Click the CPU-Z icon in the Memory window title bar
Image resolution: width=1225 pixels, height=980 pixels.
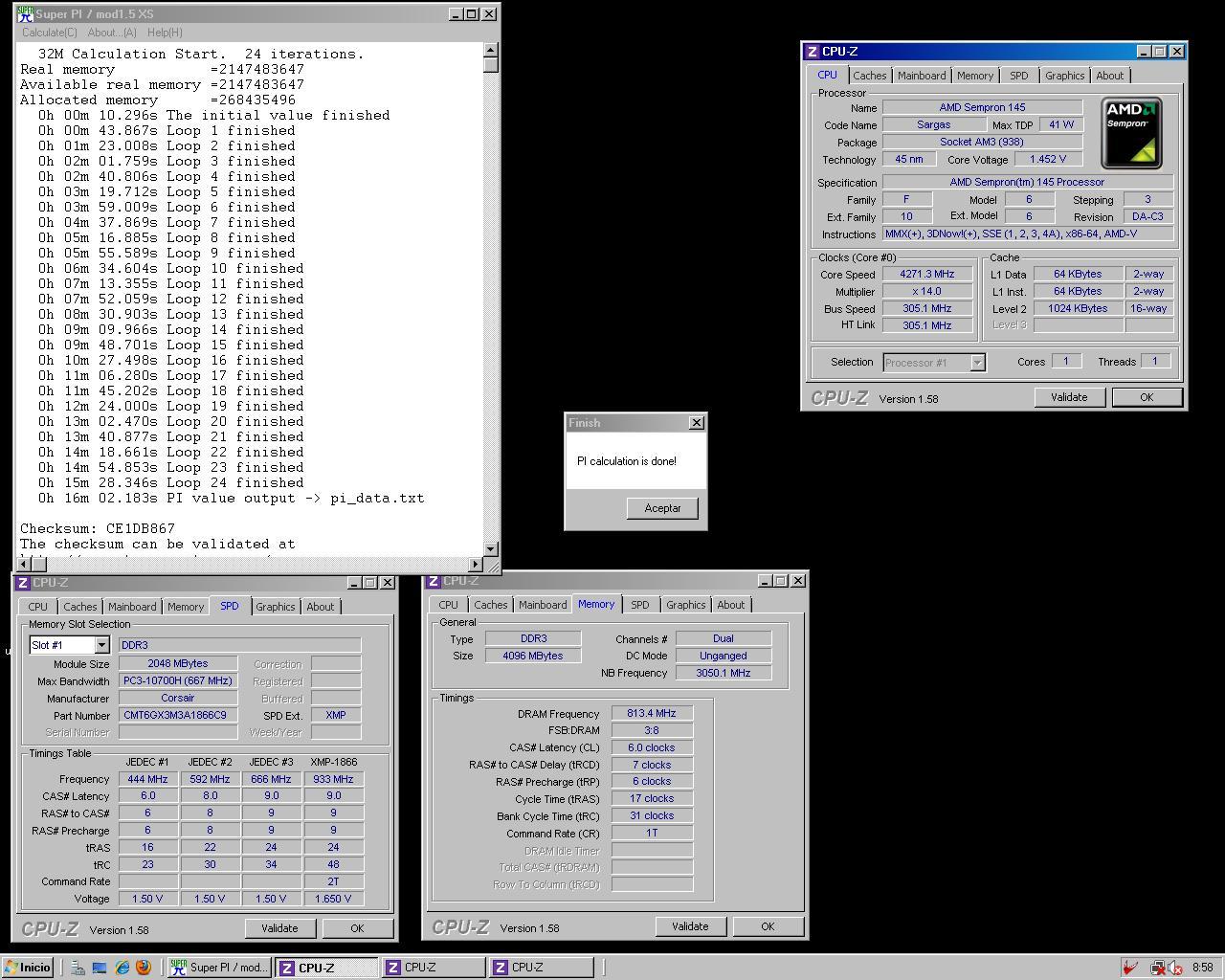click(434, 581)
